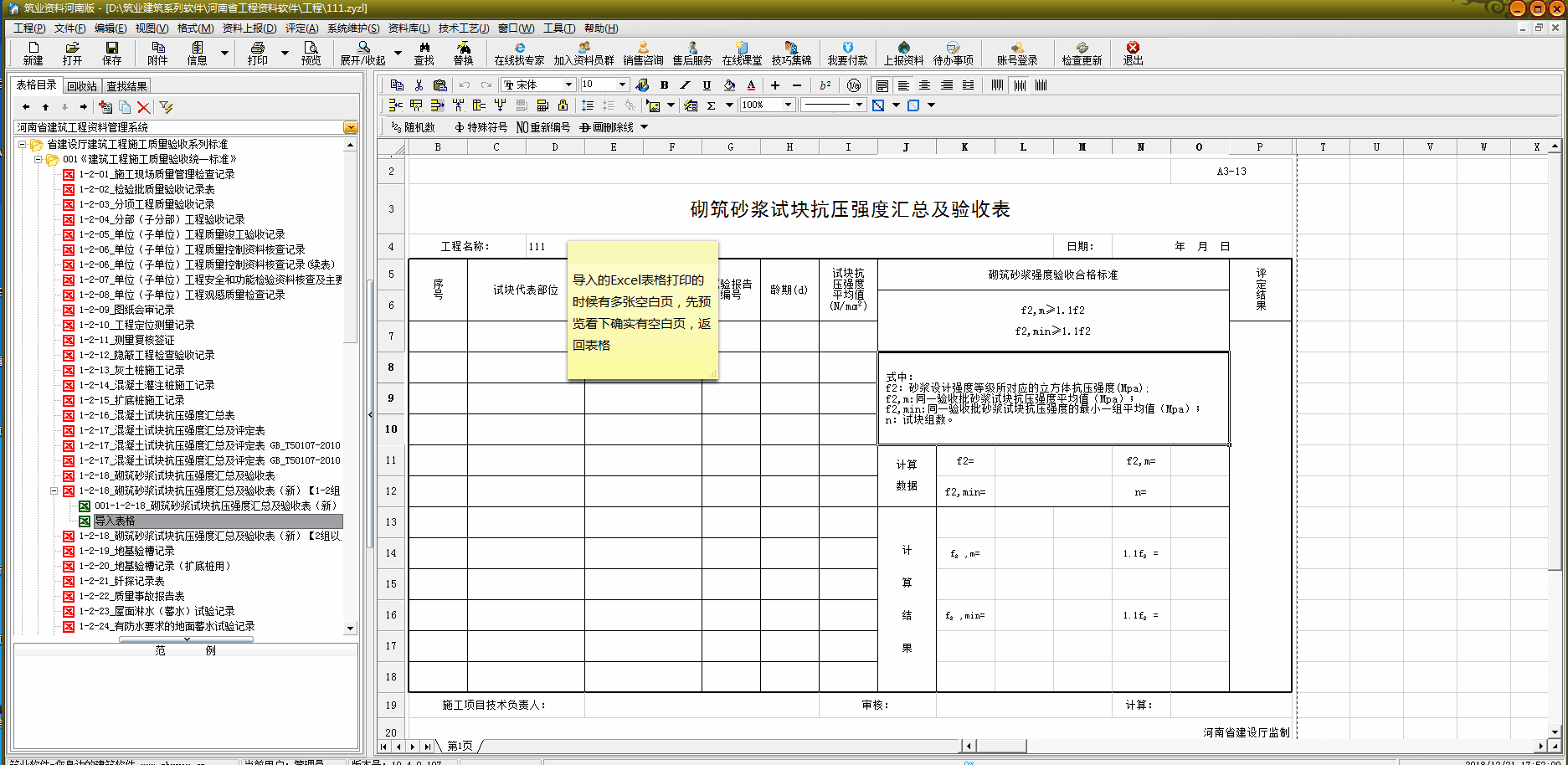Image resolution: width=1568 pixels, height=765 pixels.
Task: Switch to the 回收站 tab
Action: click(82, 86)
